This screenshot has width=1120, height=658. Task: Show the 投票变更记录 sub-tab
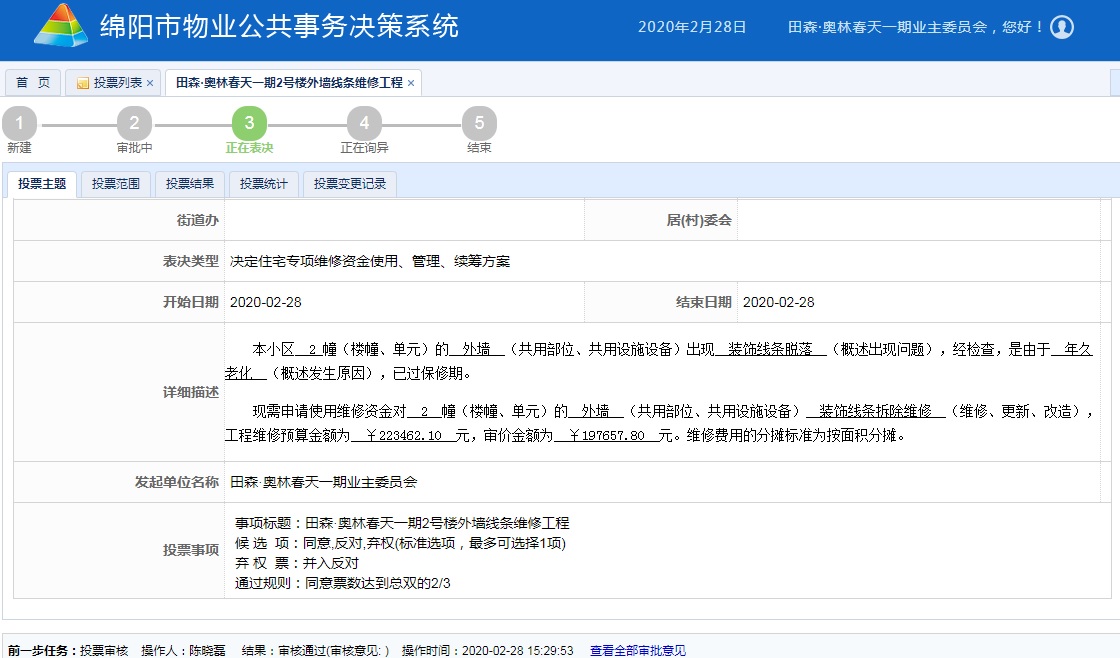click(x=349, y=184)
